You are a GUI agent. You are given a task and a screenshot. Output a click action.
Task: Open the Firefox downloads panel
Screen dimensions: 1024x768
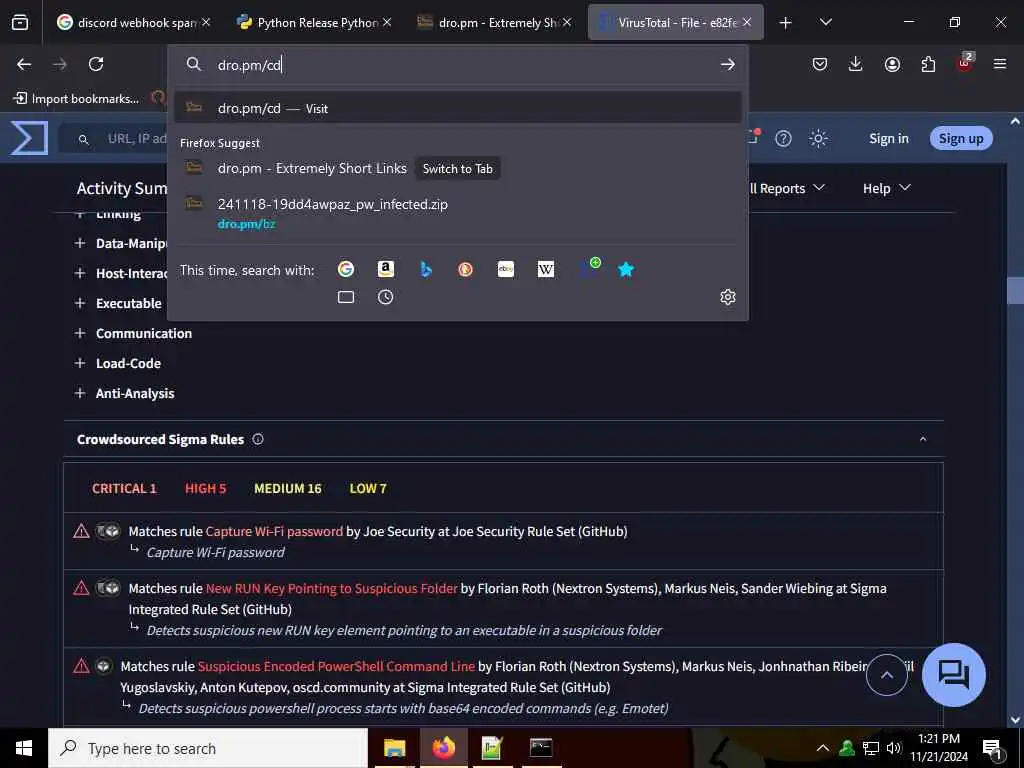pyautogui.click(x=856, y=64)
